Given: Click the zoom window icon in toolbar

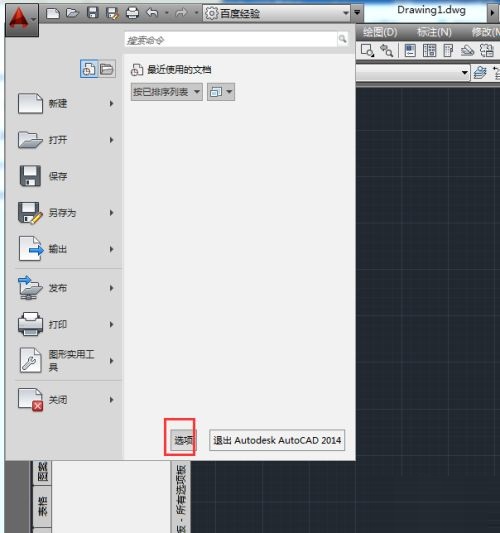Looking at the screenshot, I should (x=367, y=51).
